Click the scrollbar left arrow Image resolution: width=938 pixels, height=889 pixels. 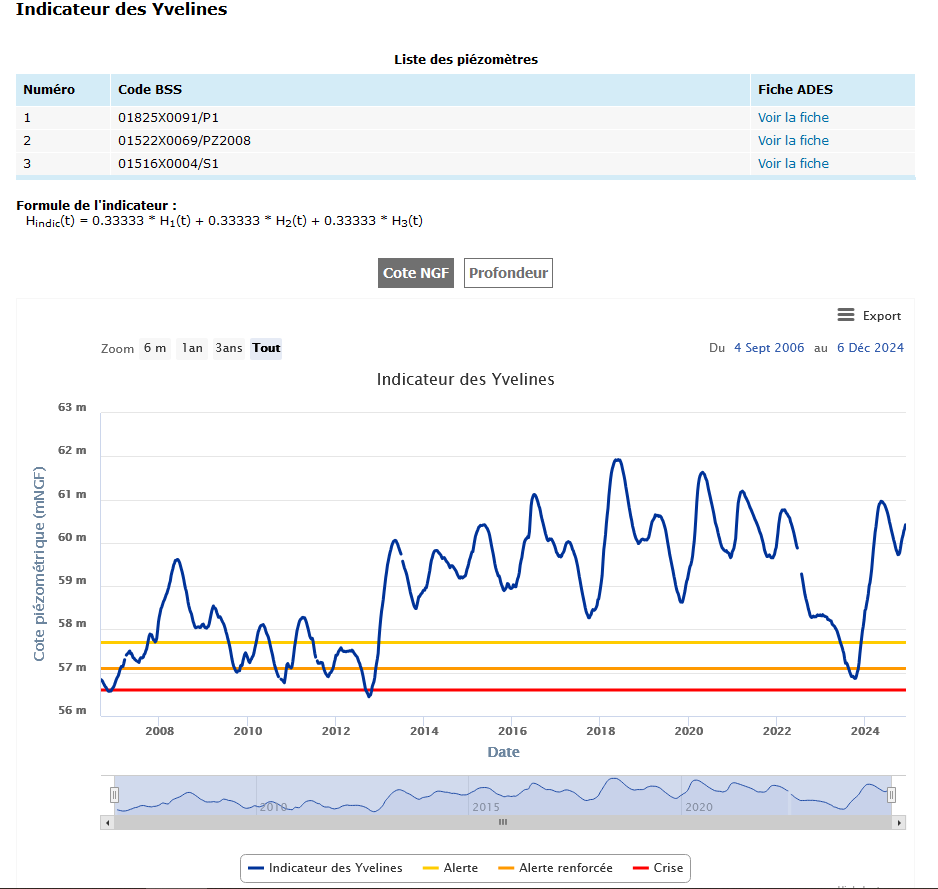click(106, 822)
